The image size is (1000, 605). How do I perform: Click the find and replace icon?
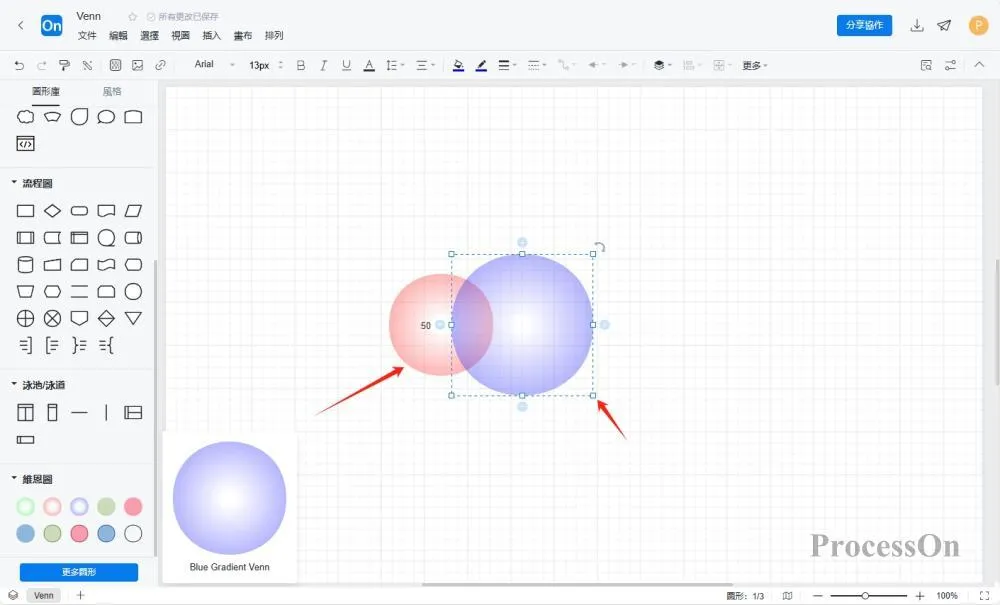(x=927, y=65)
